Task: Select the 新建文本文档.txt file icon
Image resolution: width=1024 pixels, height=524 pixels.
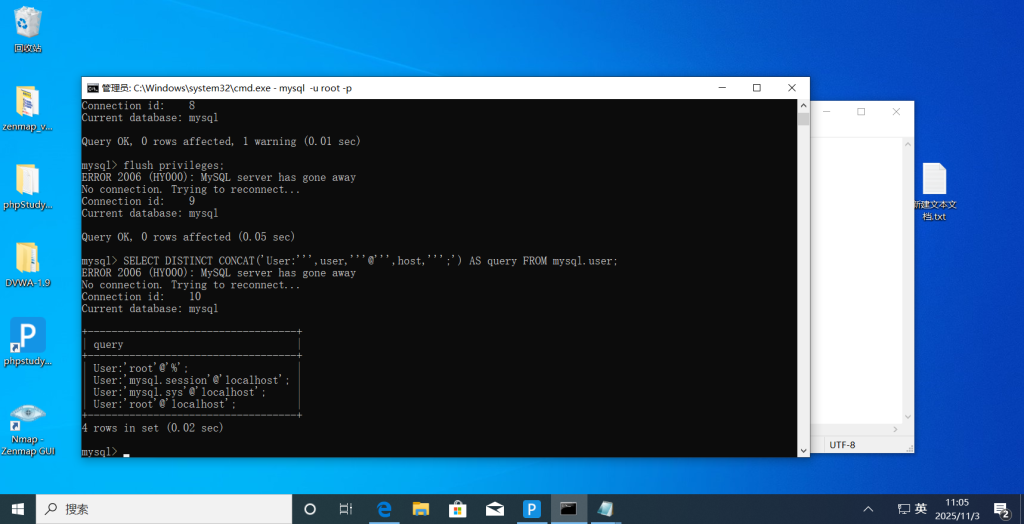Action: pos(933,180)
